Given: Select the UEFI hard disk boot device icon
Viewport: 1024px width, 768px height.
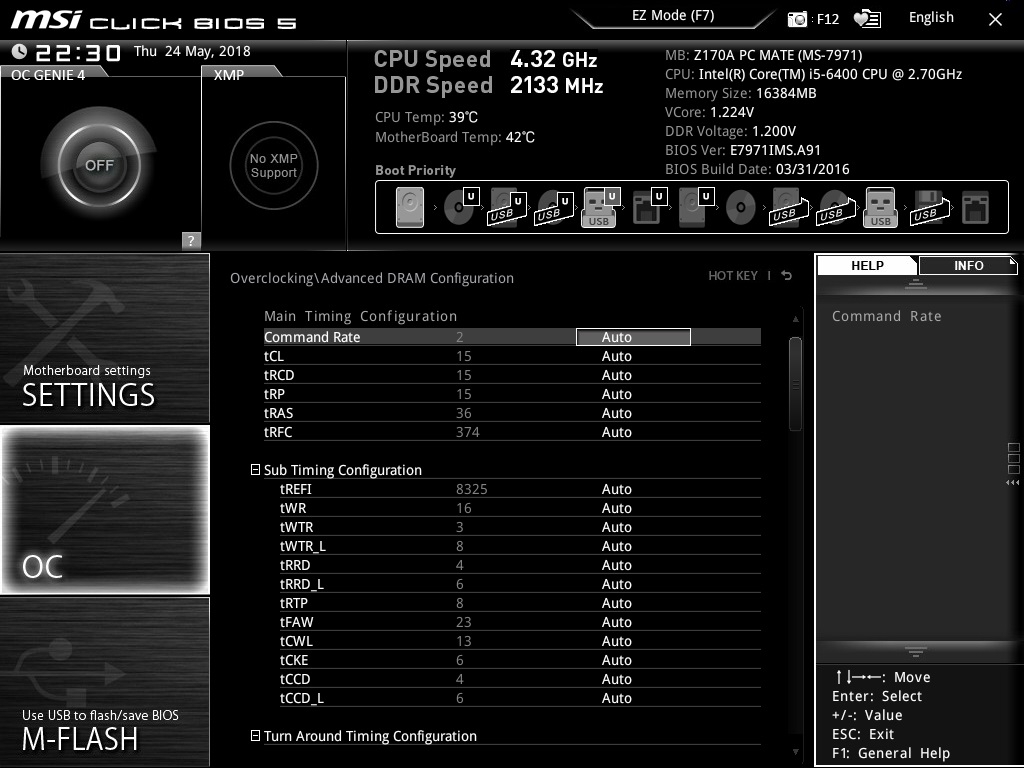Looking at the screenshot, I should 696,207.
